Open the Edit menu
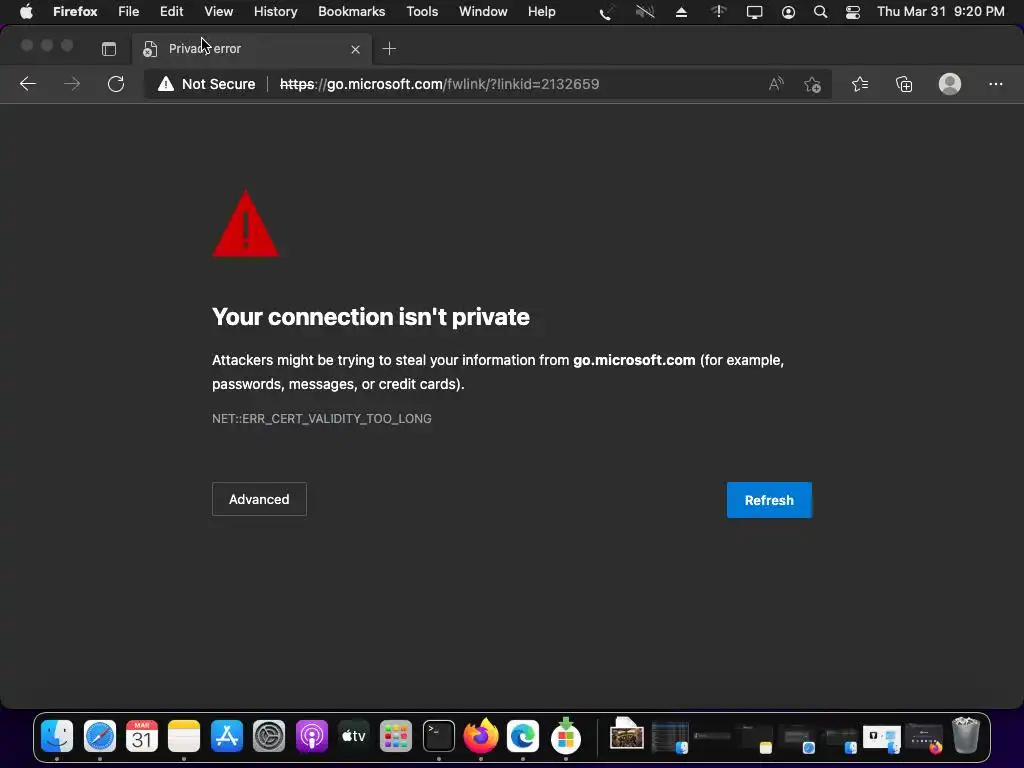 click(x=171, y=12)
